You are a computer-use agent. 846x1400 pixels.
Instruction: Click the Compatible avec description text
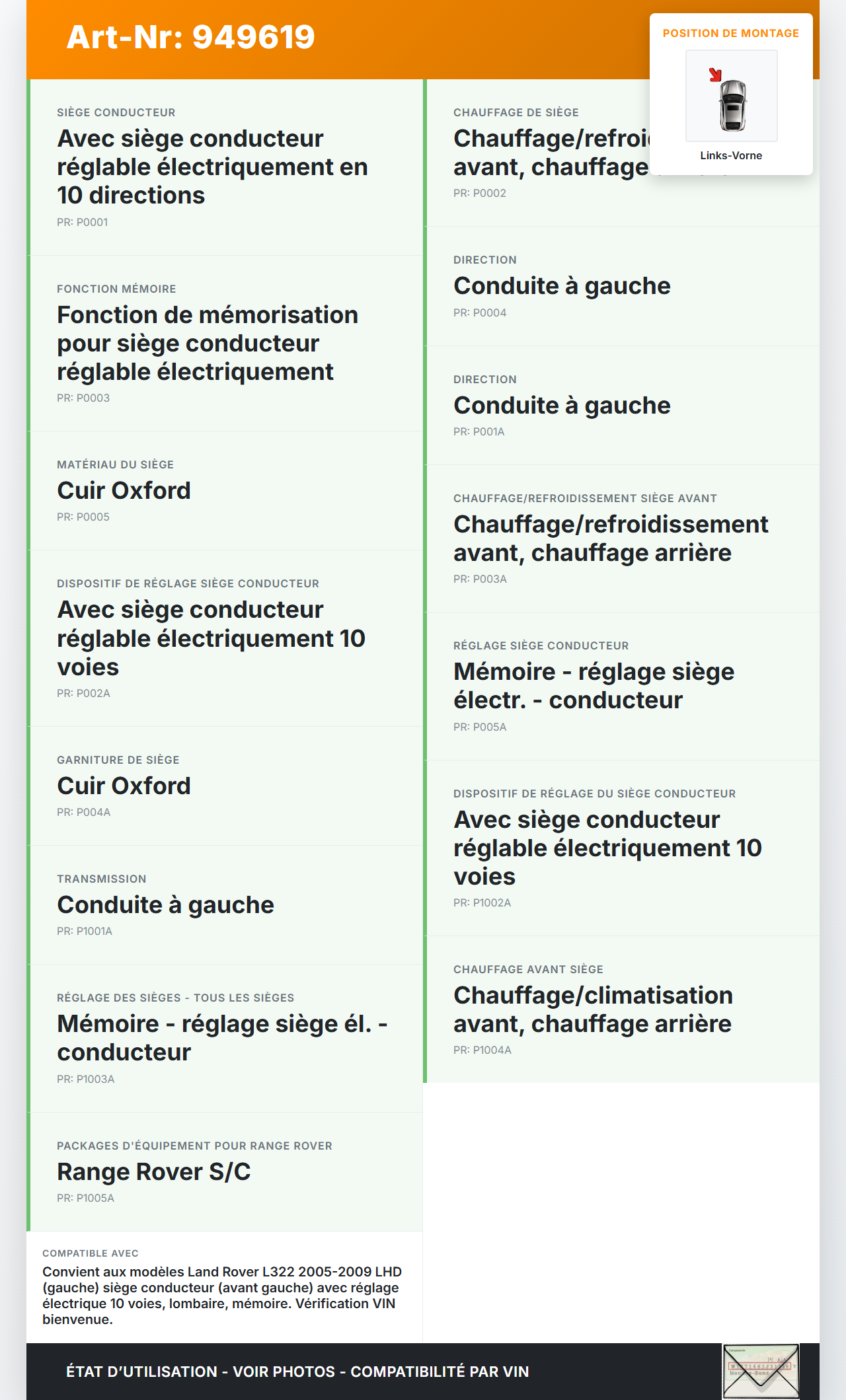tap(222, 1295)
